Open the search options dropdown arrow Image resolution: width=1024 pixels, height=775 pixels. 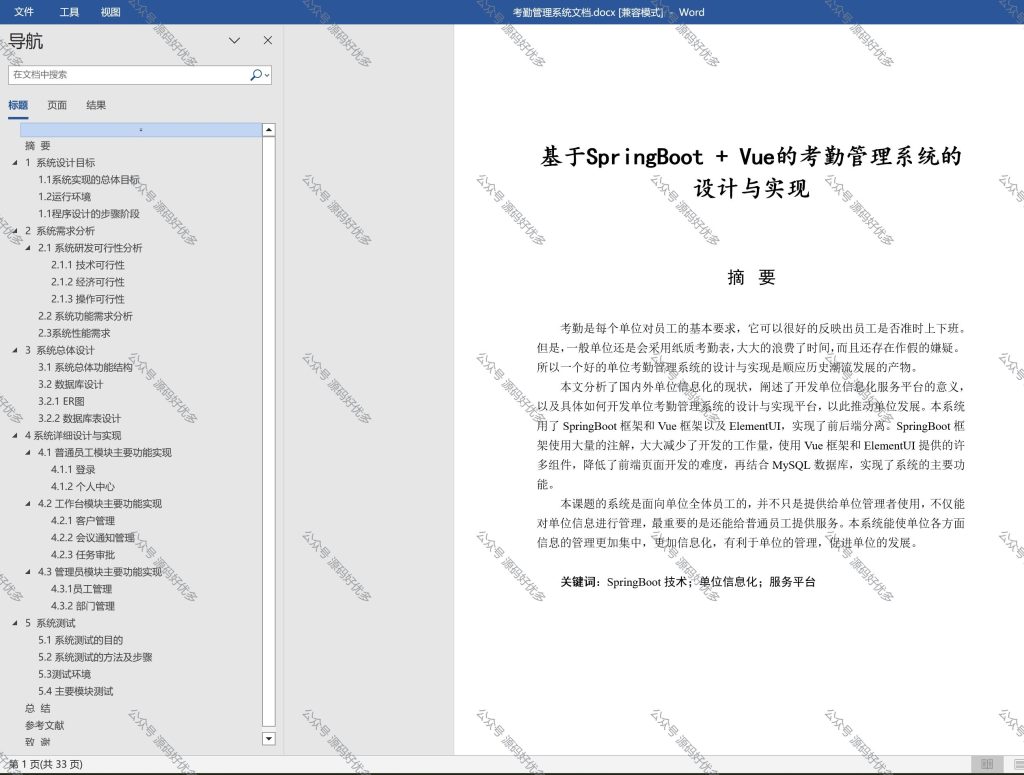[x=267, y=75]
